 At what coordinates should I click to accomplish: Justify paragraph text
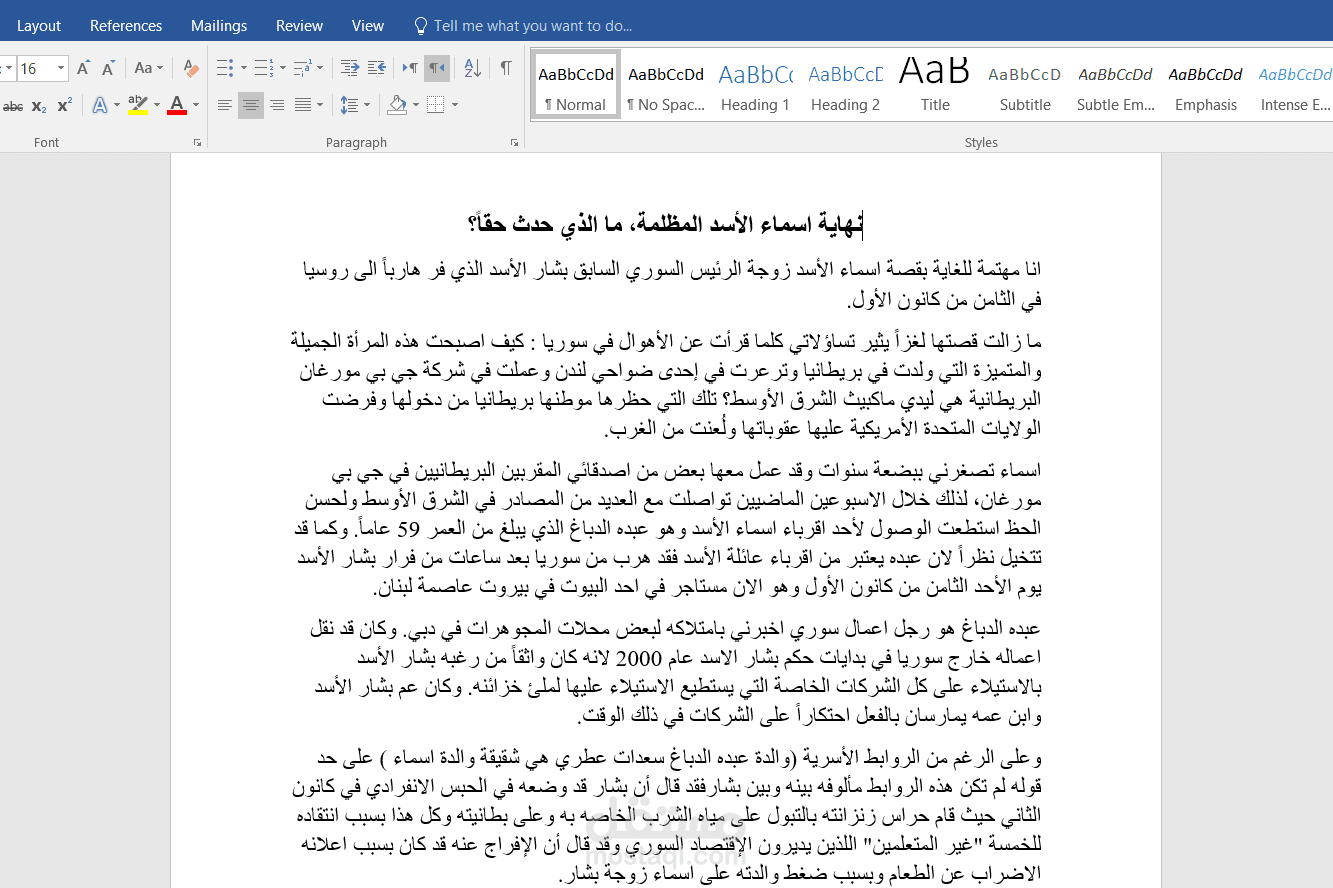point(303,105)
